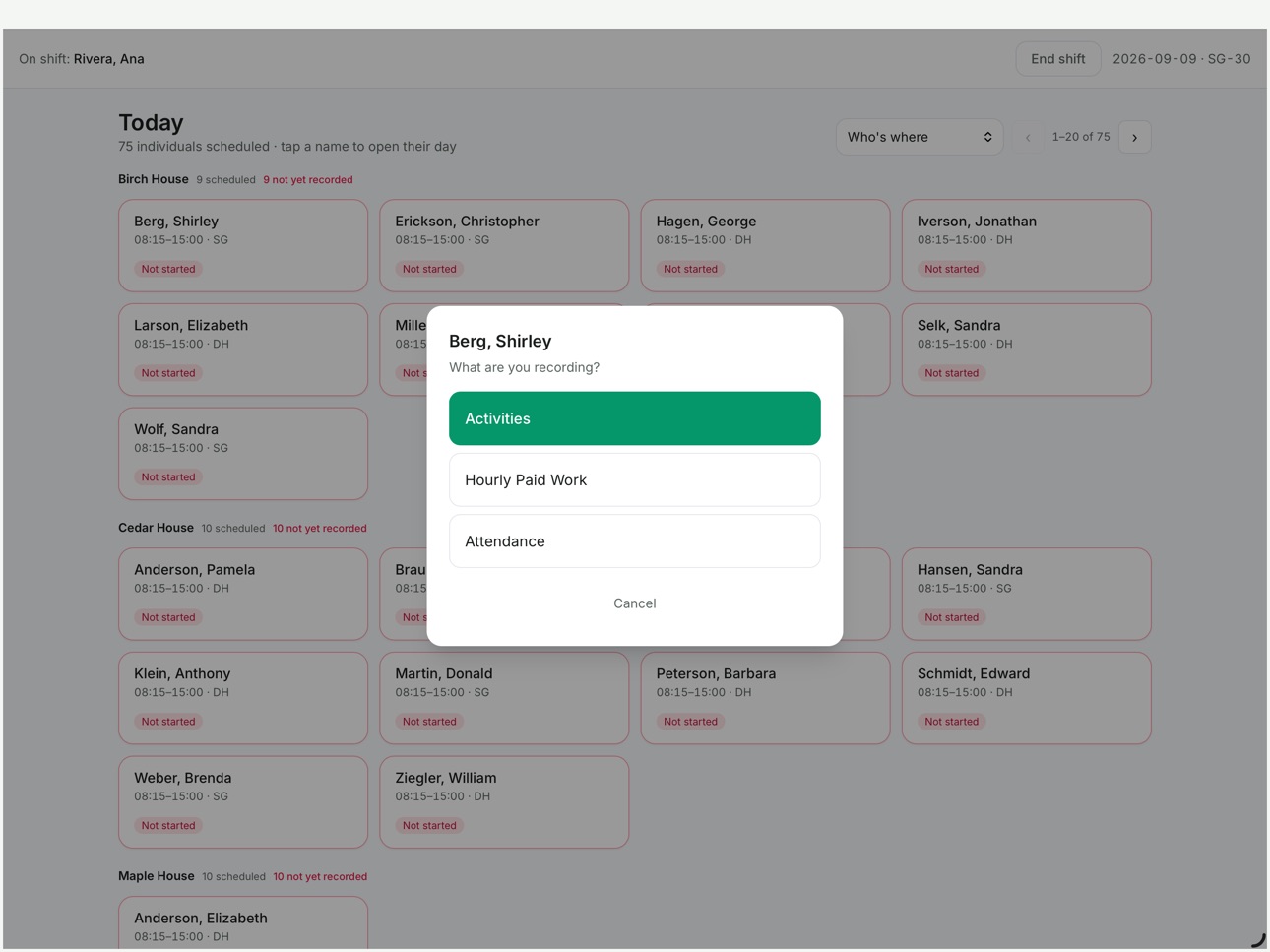Click the Maple House section heading

(x=156, y=876)
